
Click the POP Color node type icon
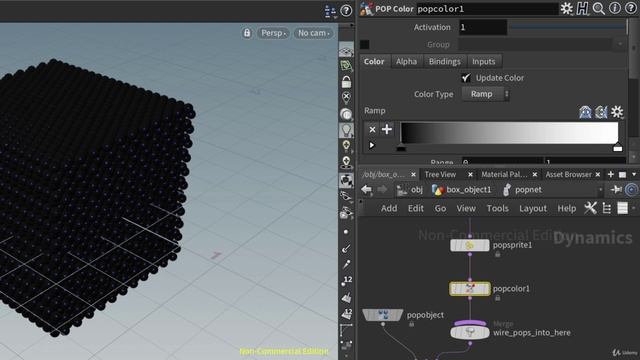(x=367, y=9)
